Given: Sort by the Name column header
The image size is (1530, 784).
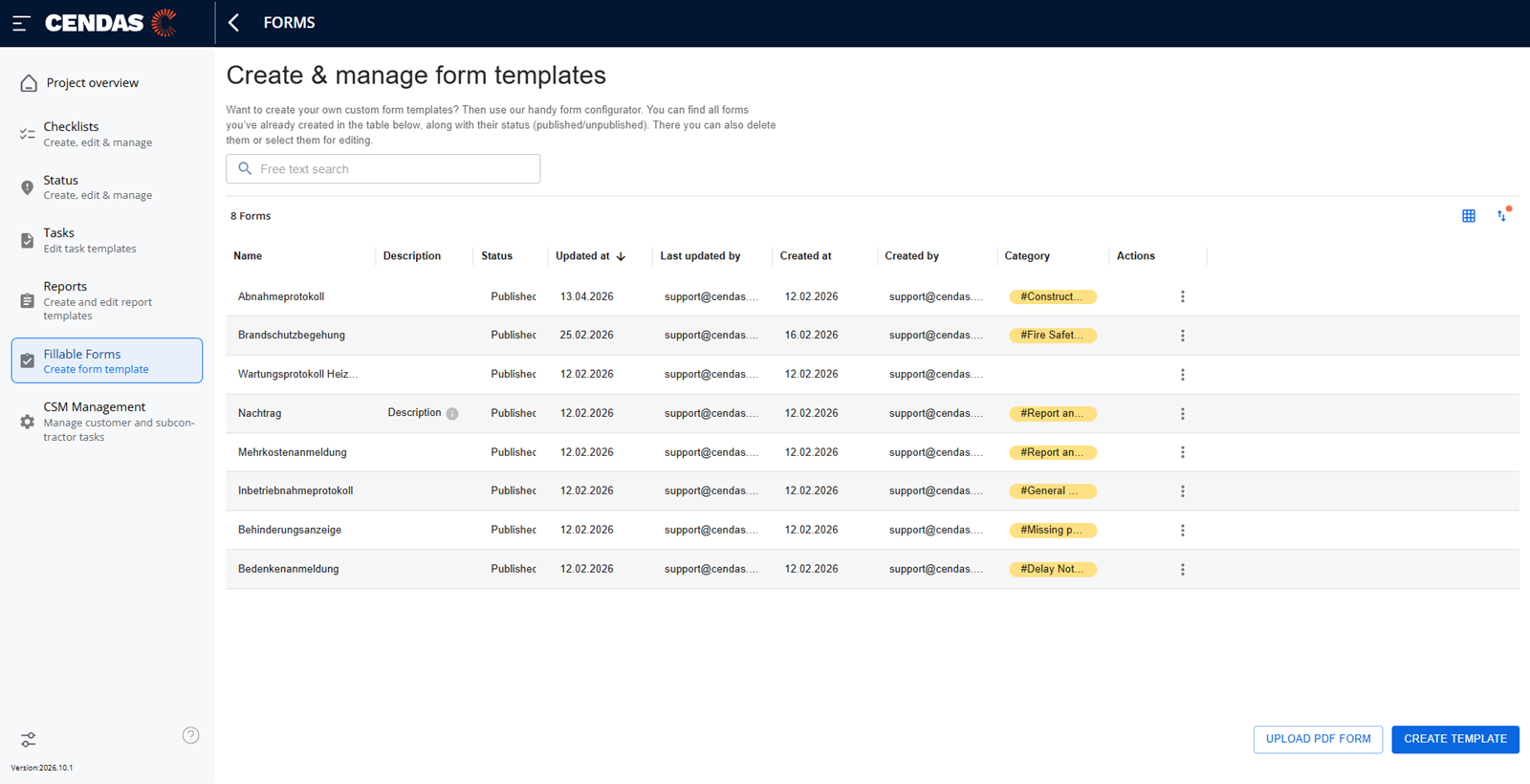Looking at the screenshot, I should (248, 256).
